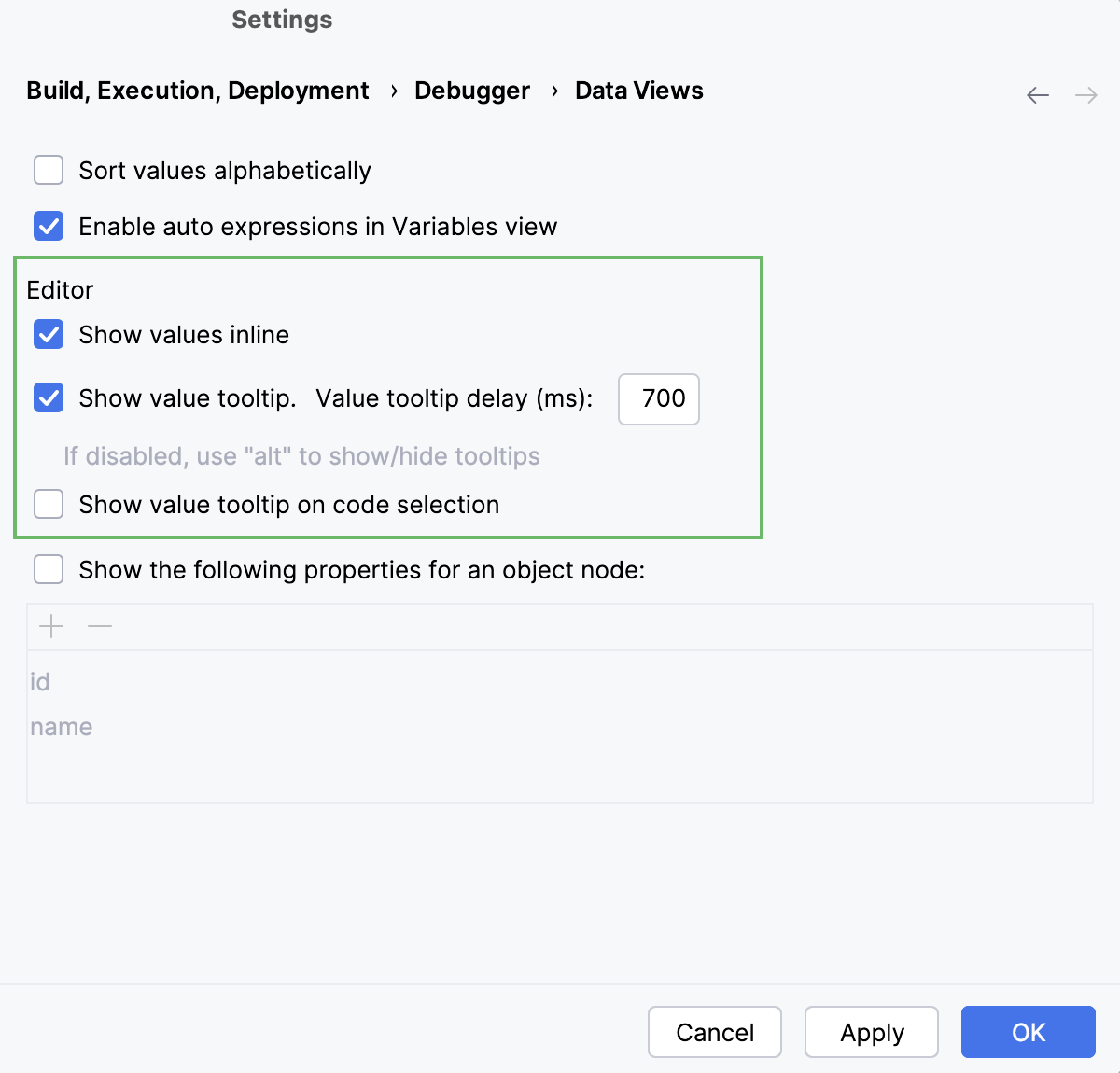This screenshot has width=1120, height=1073.
Task: Enable value tooltip on code selection
Action: [x=48, y=504]
